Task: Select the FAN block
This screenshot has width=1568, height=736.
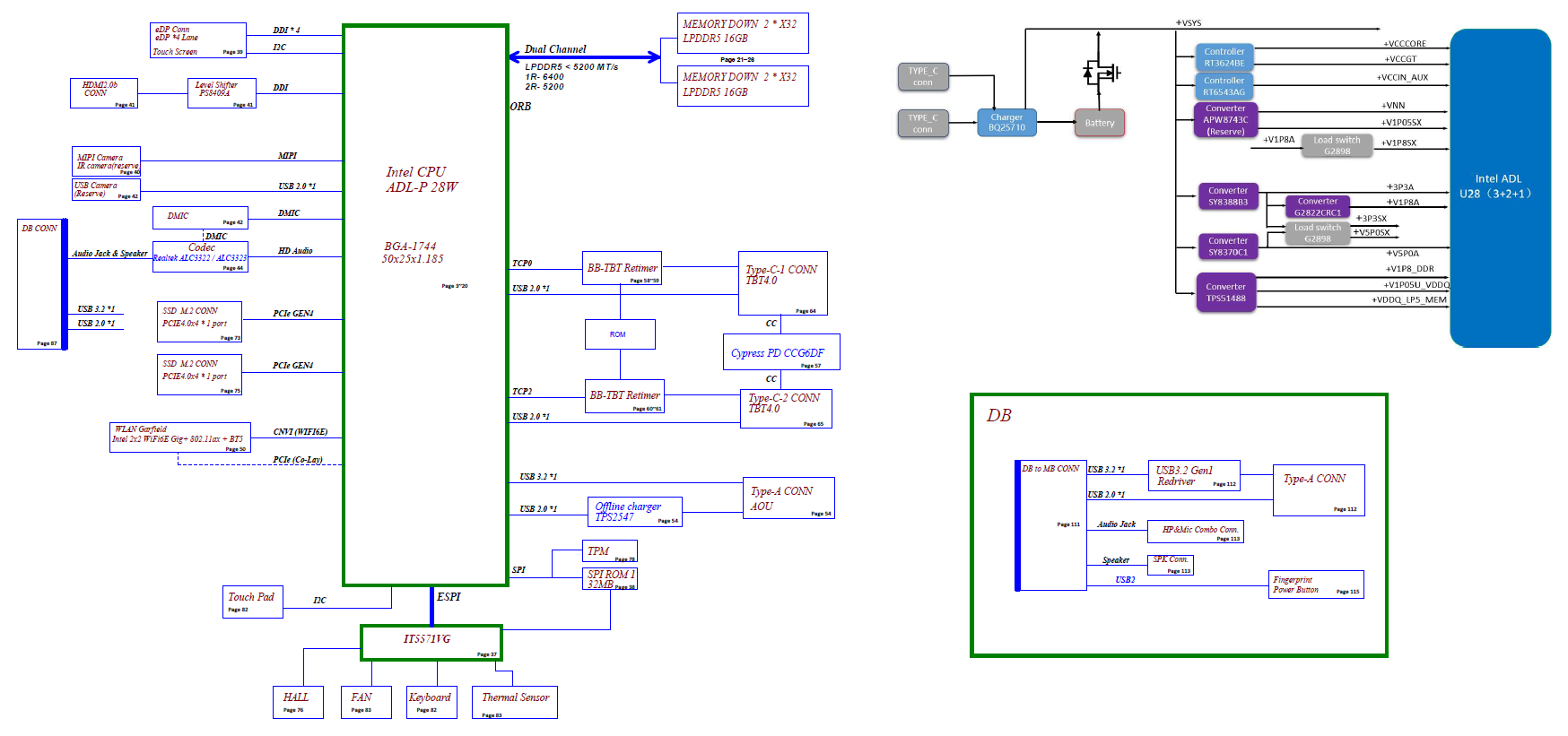Action: coord(368,702)
